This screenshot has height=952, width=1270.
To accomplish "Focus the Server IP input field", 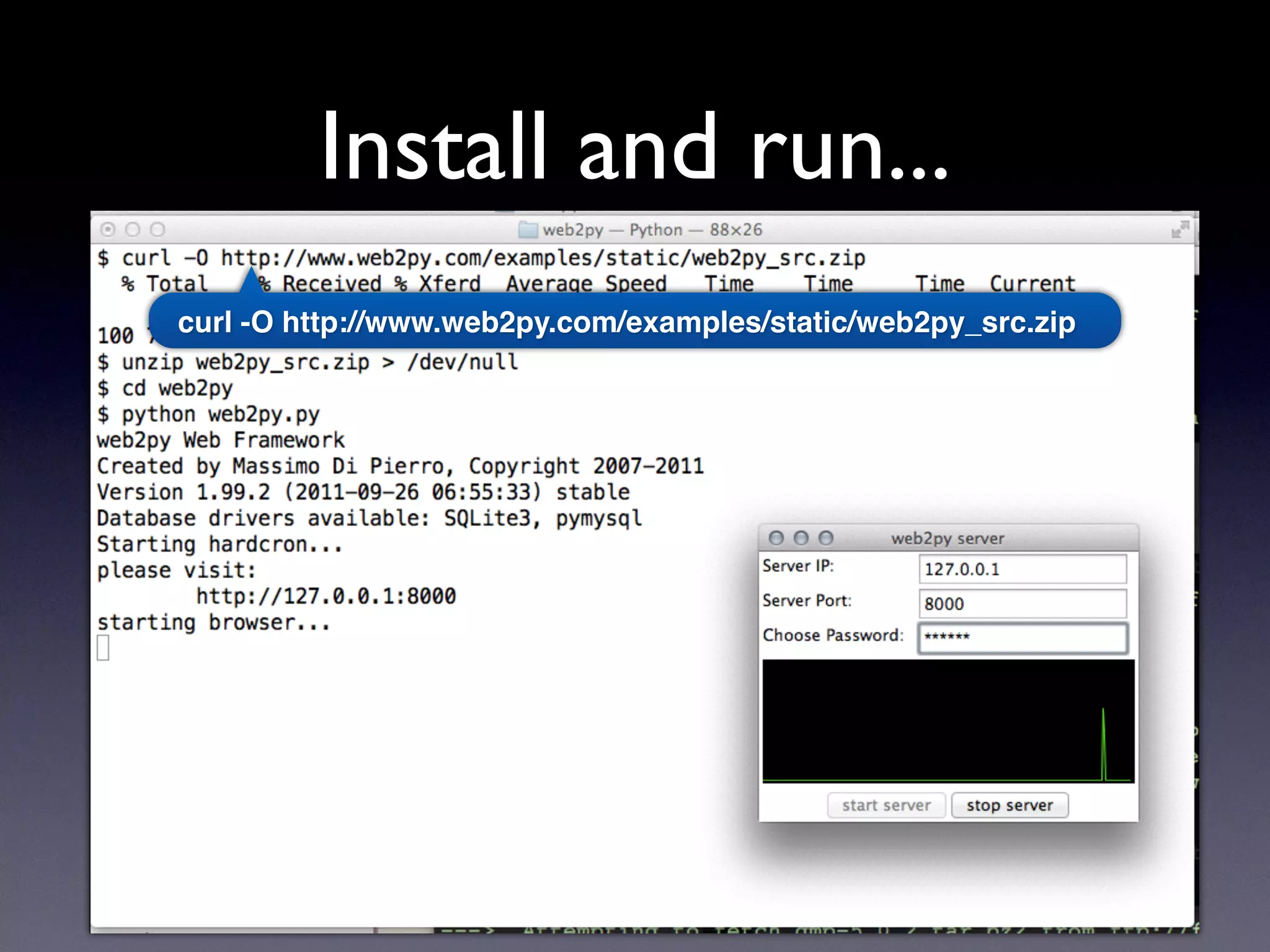I will coord(1023,569).
